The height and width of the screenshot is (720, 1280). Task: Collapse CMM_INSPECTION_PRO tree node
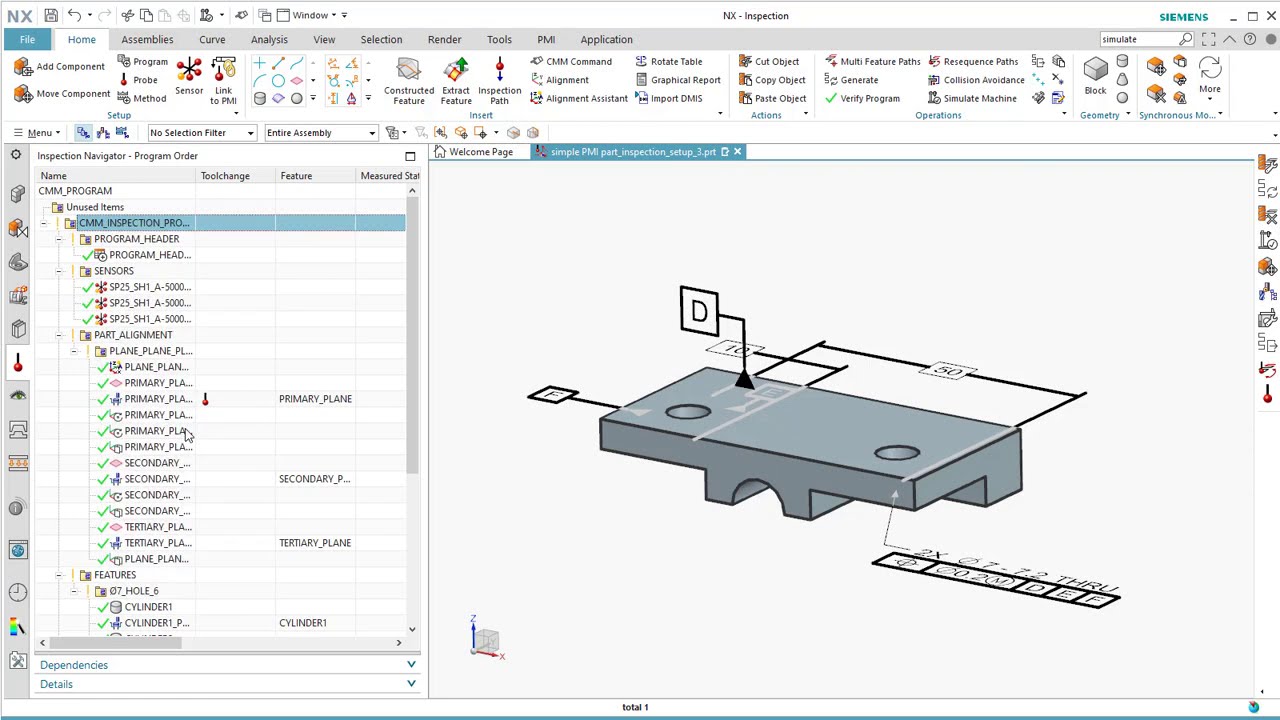coord(43,223)
